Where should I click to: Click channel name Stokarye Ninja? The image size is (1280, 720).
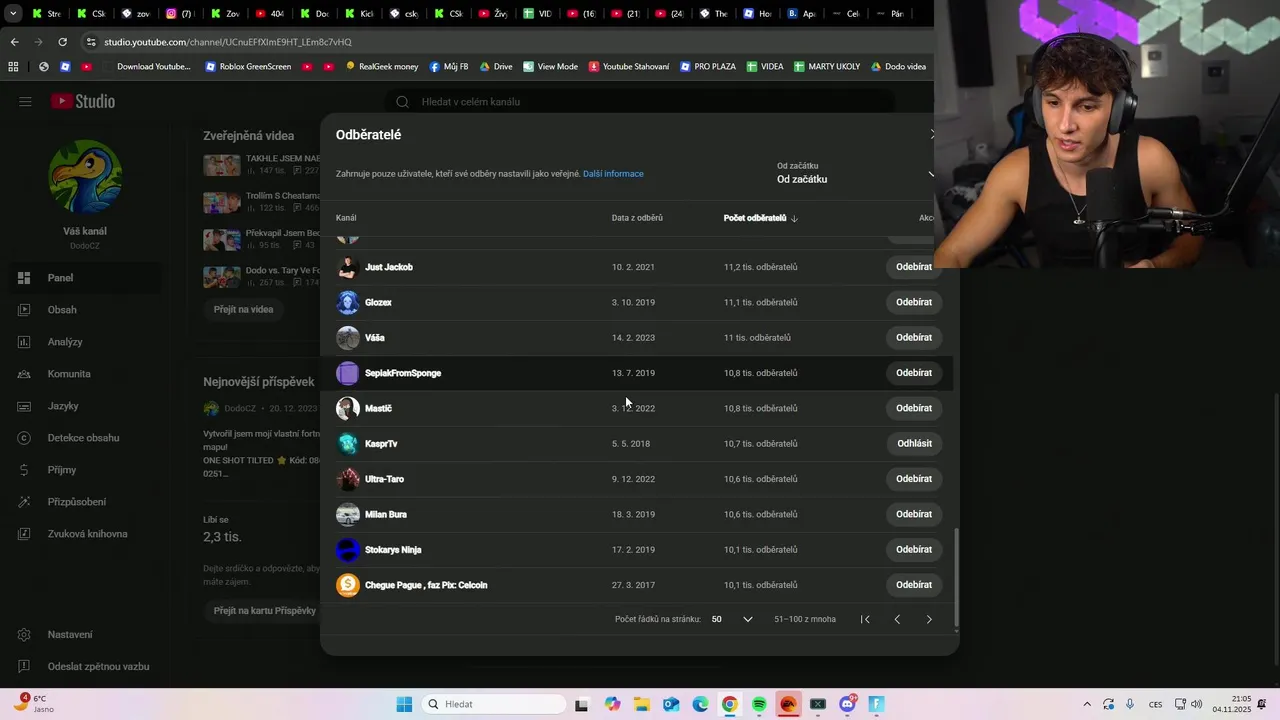[393, 550]
